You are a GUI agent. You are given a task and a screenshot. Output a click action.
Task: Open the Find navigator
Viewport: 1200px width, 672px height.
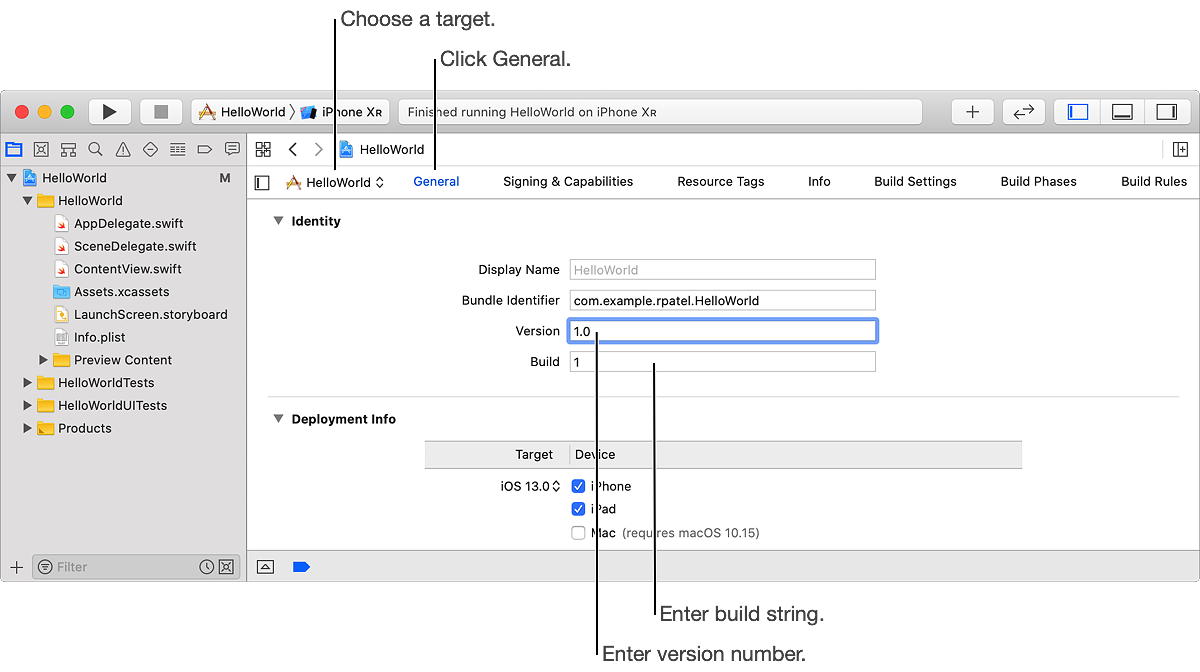[x=95, y=149]
